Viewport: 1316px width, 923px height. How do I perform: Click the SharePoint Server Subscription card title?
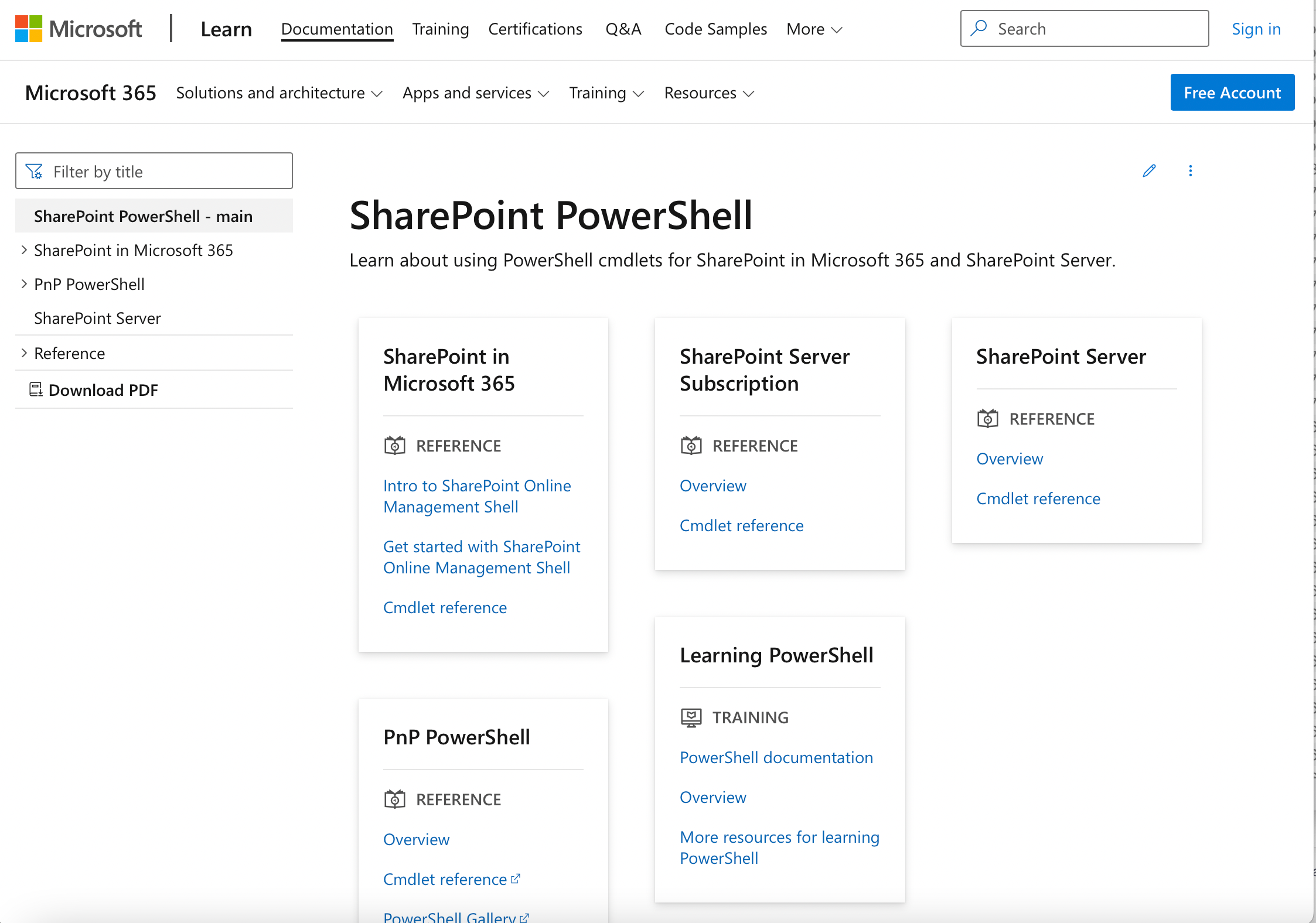click(x=764, y=370)
